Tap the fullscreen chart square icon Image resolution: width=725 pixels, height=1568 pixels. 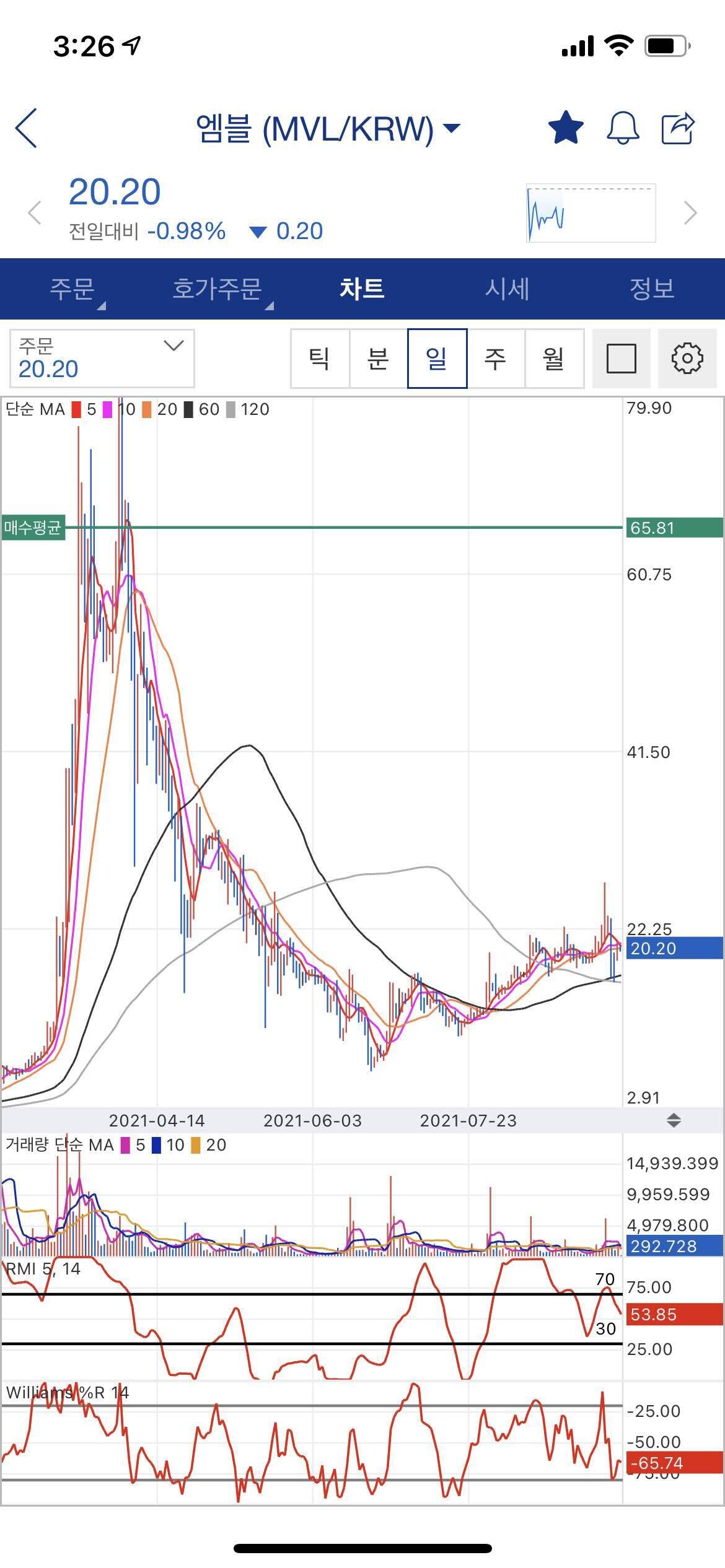[x=621, y=359]
